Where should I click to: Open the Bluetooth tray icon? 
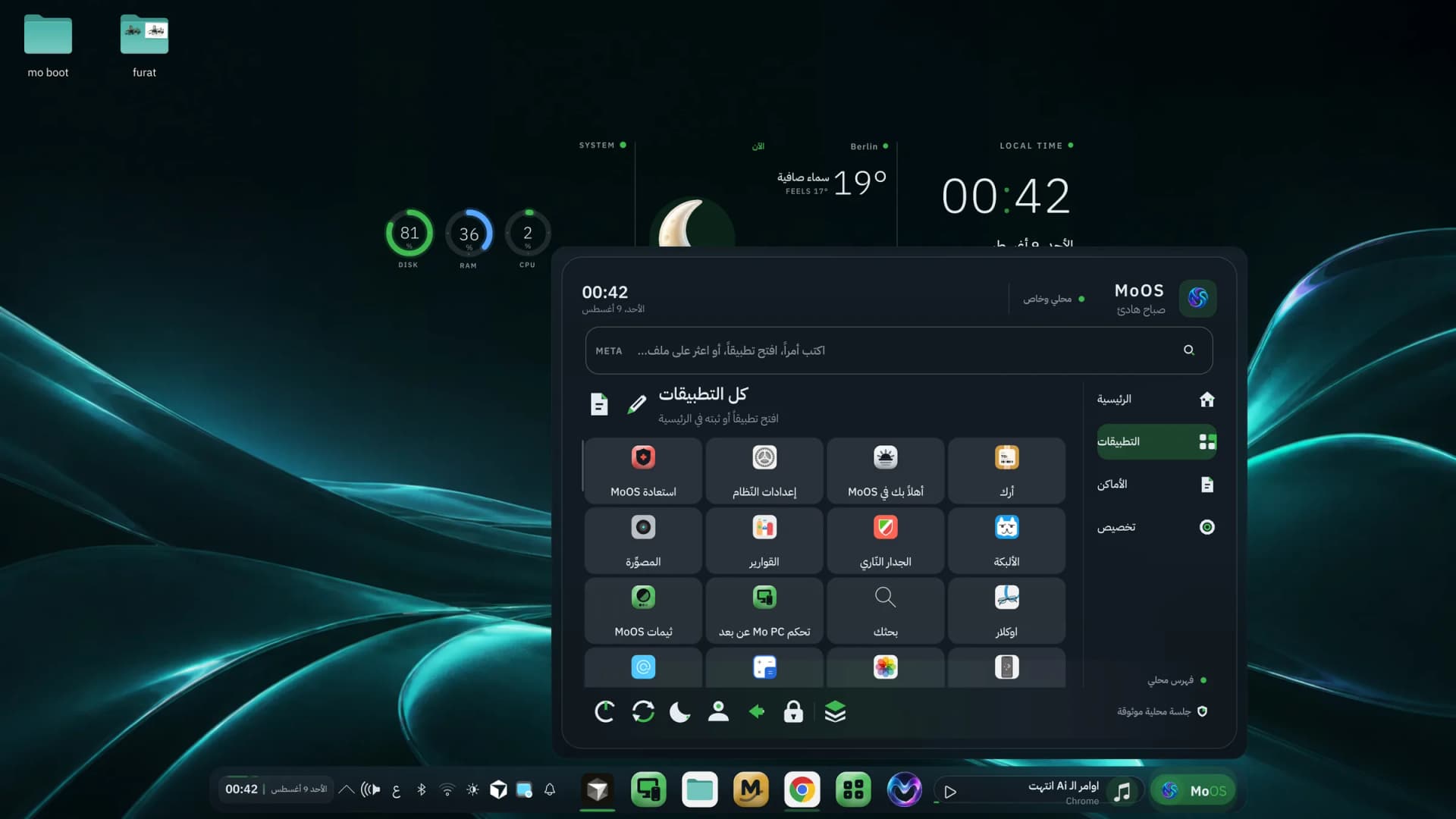coord(422,790)
